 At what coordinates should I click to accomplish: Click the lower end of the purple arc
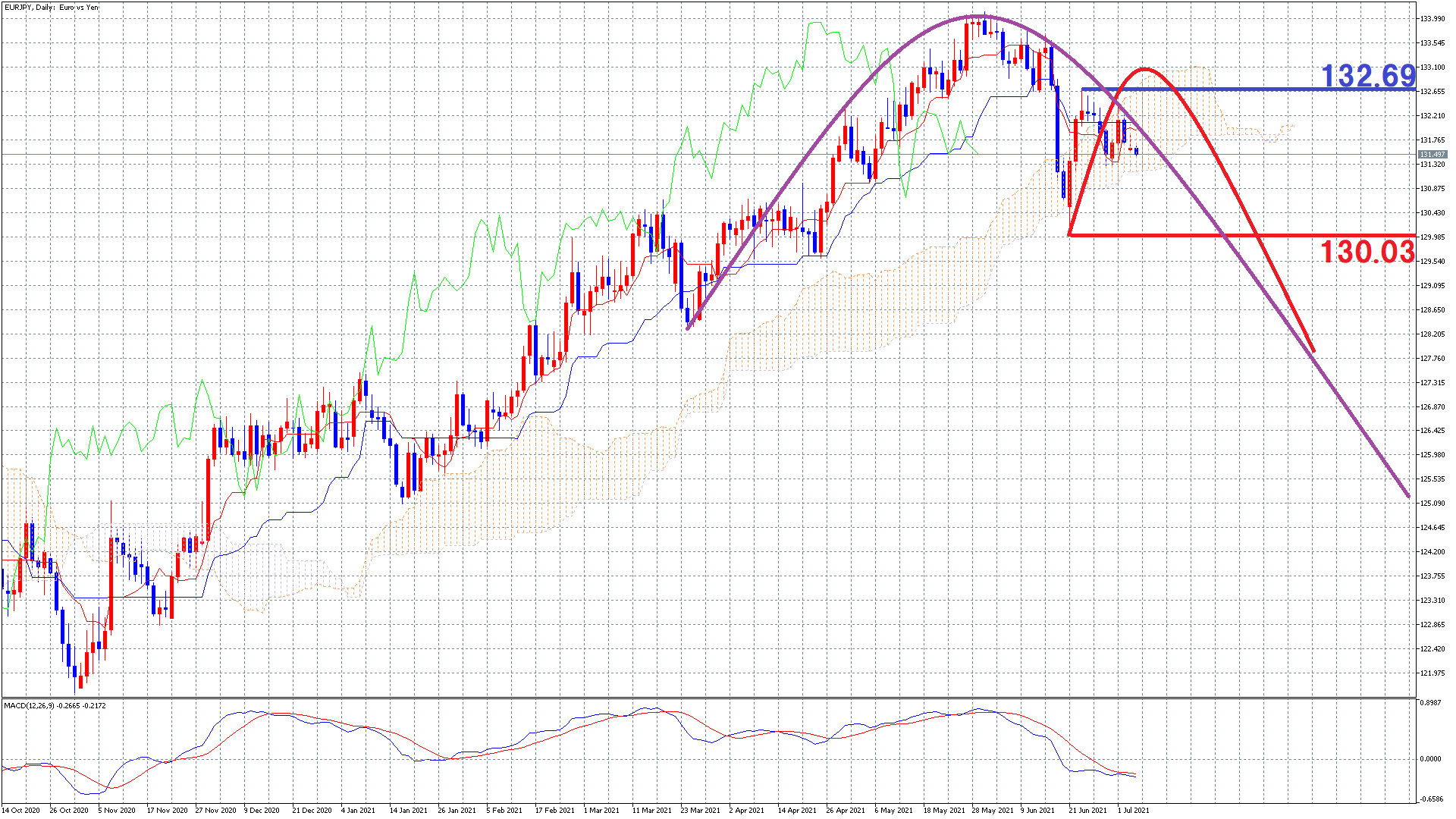point(1407,496)
